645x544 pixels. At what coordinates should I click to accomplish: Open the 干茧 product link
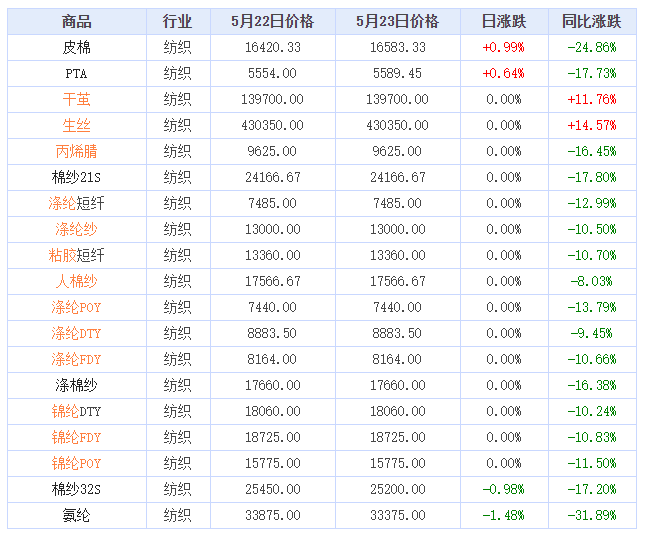[x=76, y=99]
